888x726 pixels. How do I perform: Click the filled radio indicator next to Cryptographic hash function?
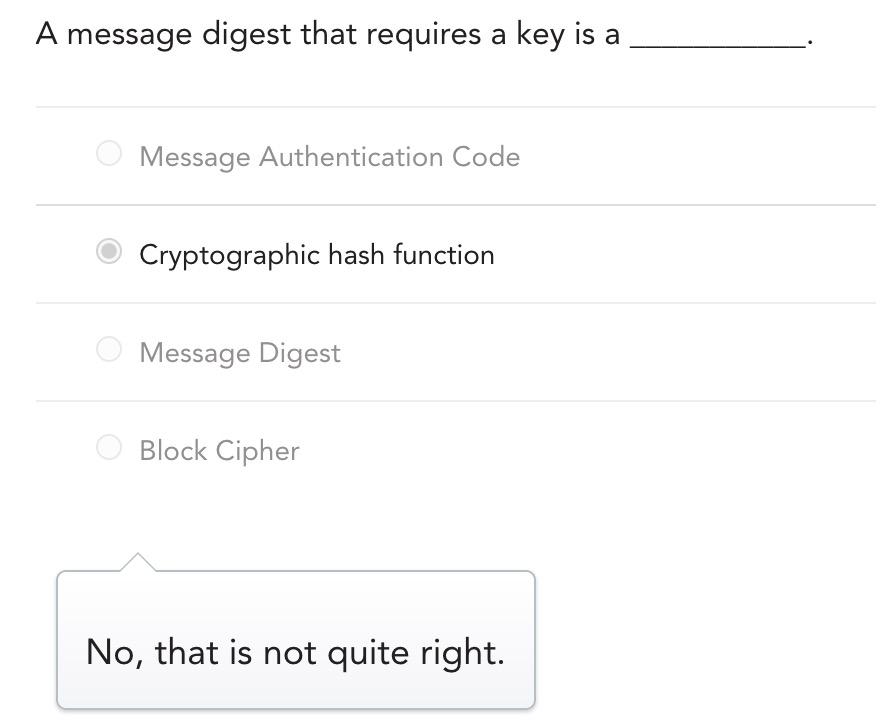pos(108,251)
